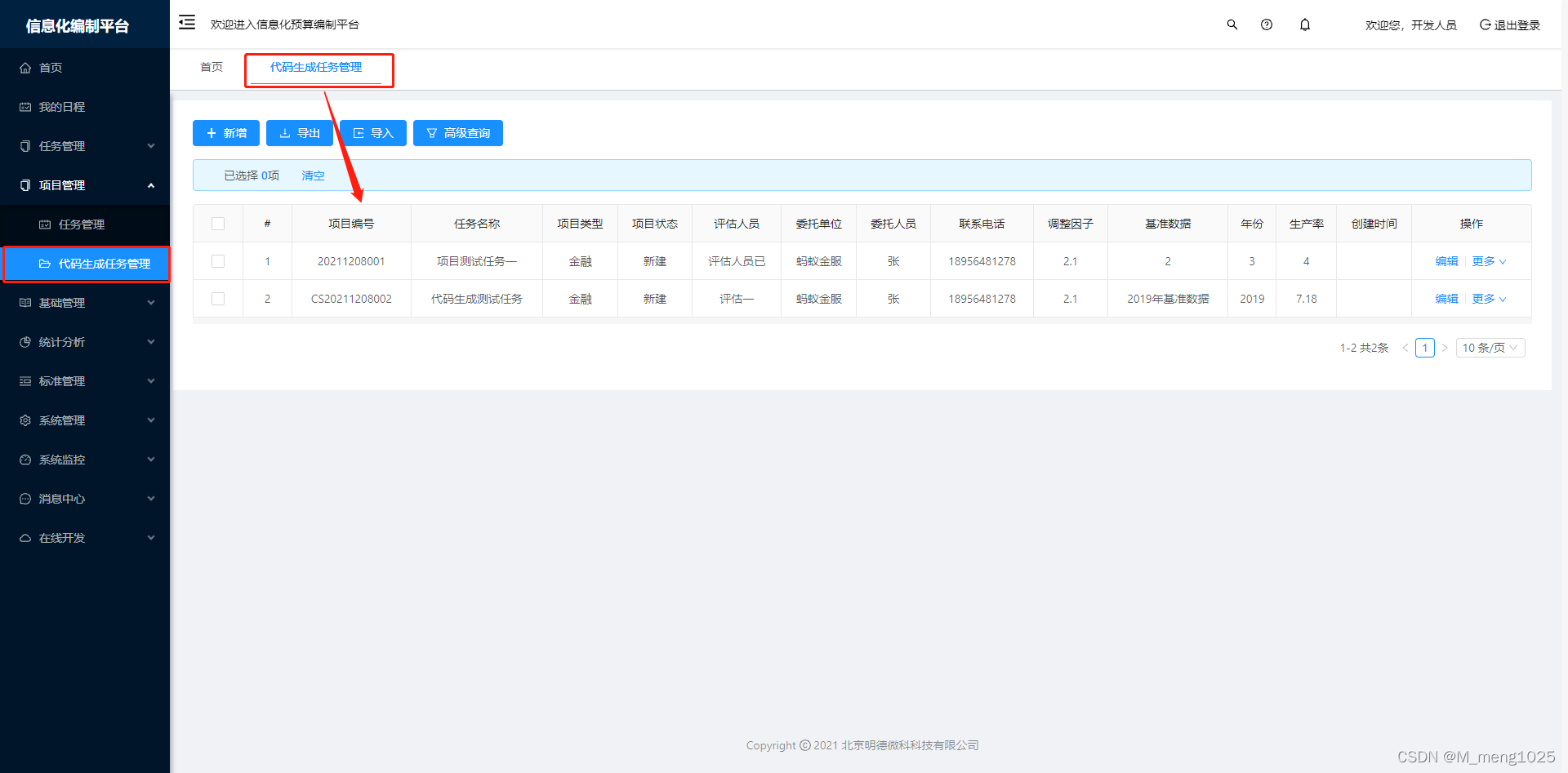Click the icon beside top-level 任务管理
Screen dimensions: 1568x773
tap(25, 146)
